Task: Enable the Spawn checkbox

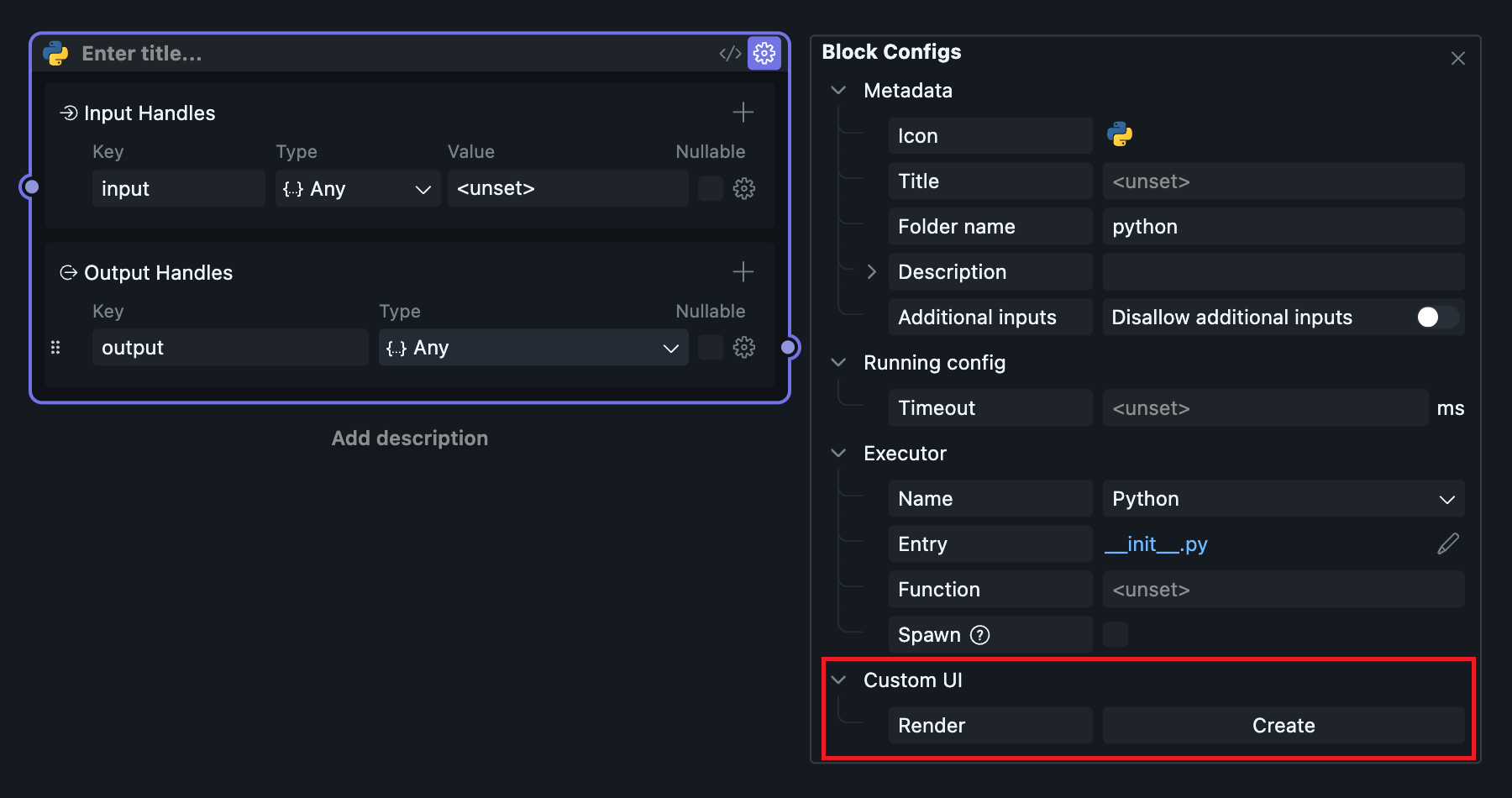Action: pos(1116,635)
